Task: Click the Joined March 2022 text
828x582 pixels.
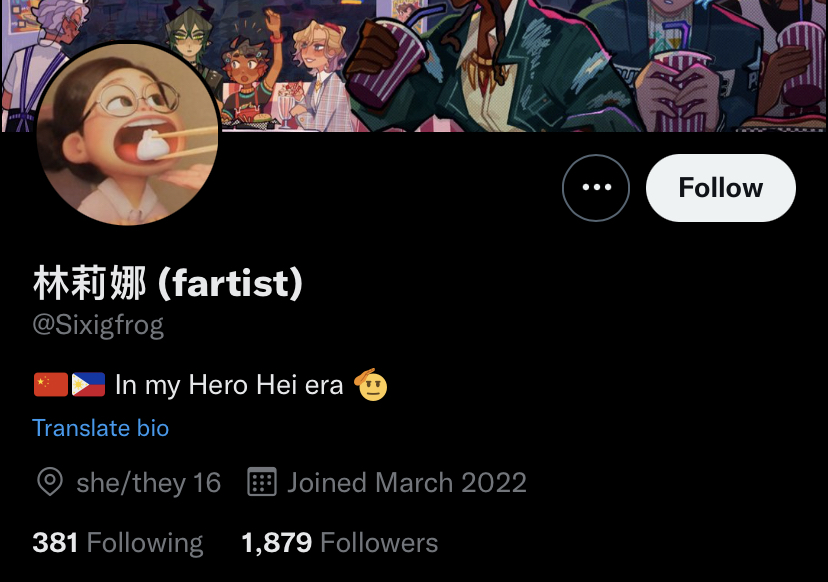Action: (407, 482)
